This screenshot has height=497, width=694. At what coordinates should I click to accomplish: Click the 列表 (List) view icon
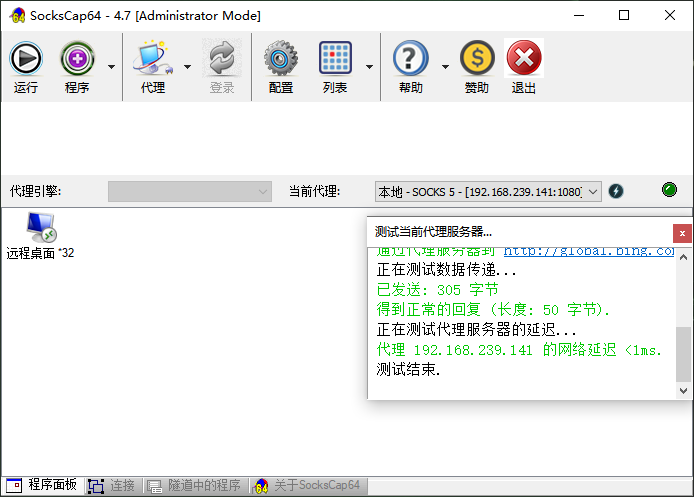tap(335, 58)
